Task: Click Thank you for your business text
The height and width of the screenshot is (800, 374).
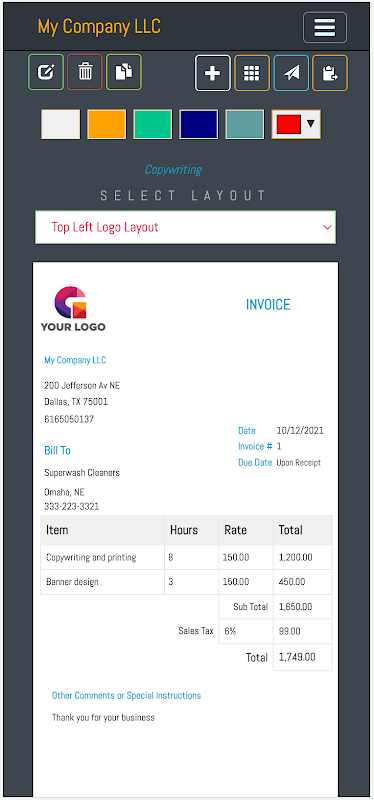Action: [103, 717]
